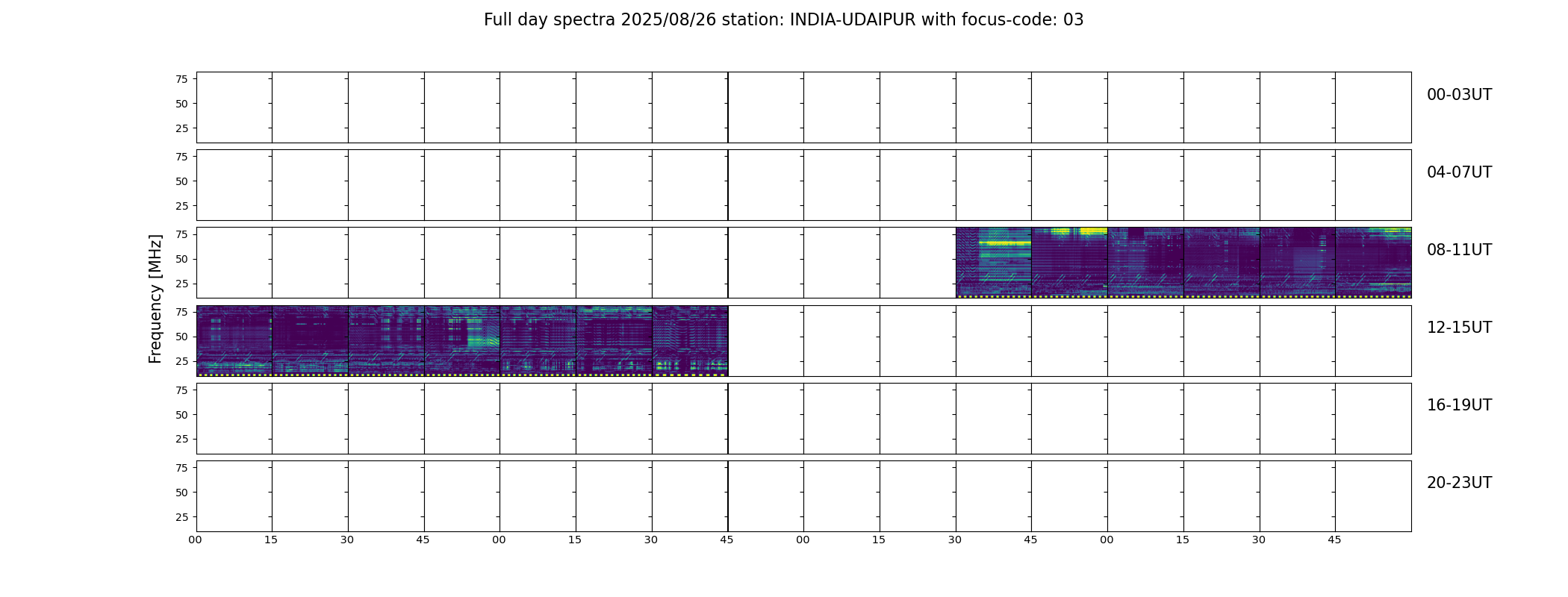1568x597 pixels.
Task: Select the '00-03UT' row label
Action: 1459,95
